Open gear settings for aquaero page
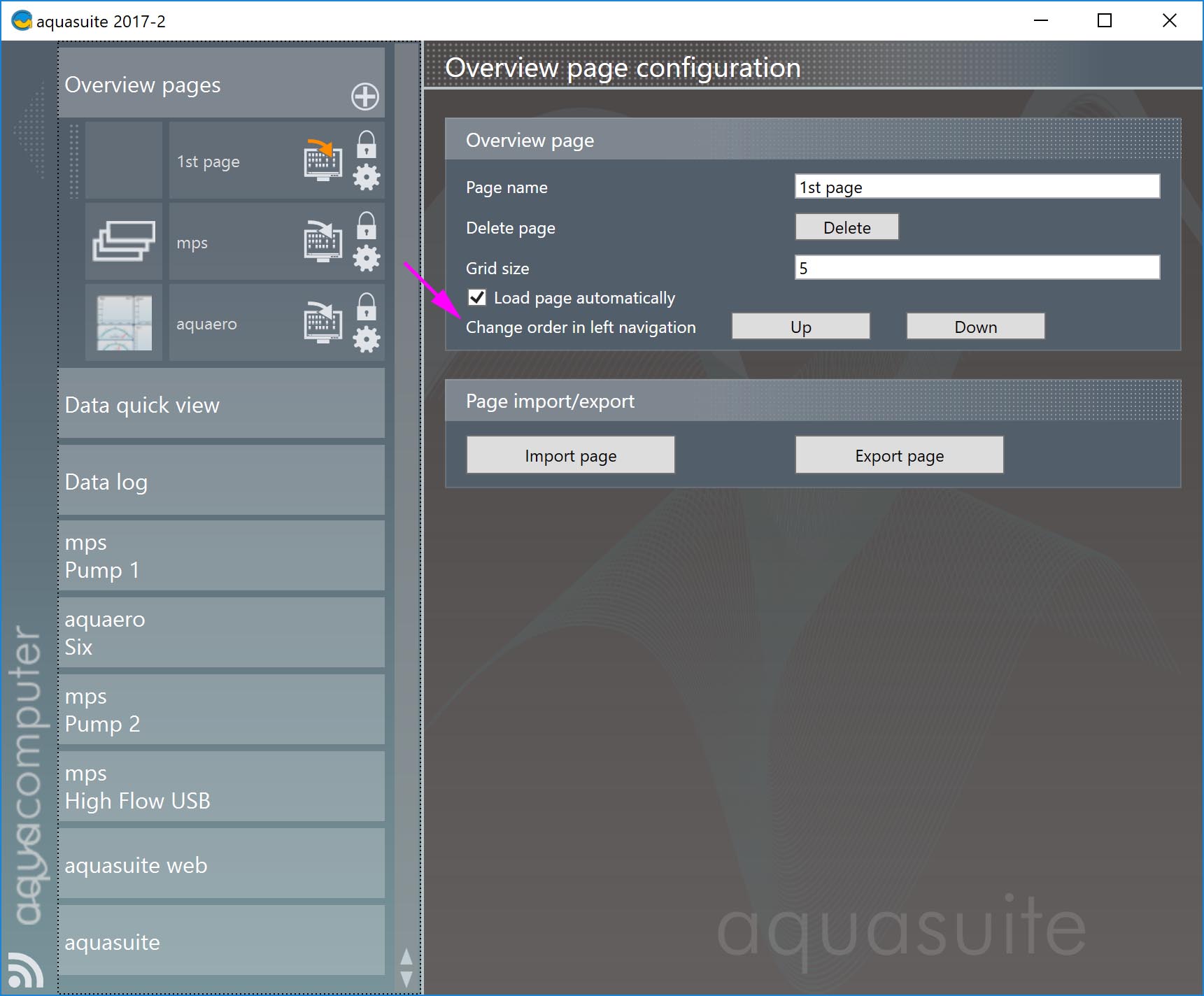 tap(367, 340)
